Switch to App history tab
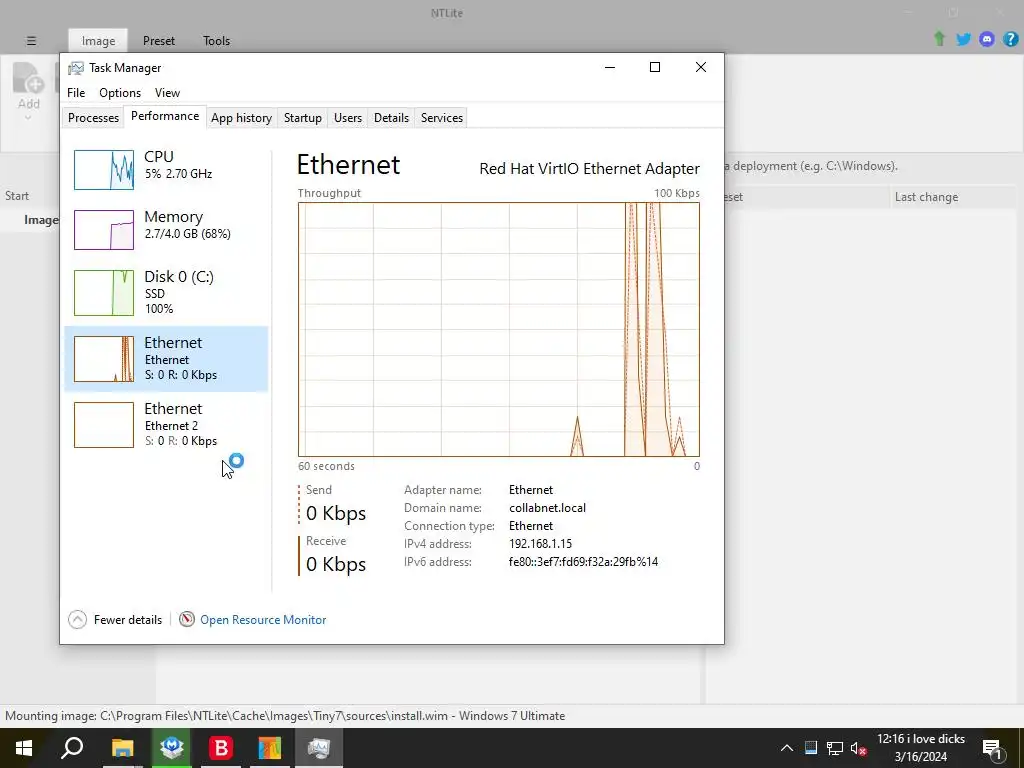Screen dimensions: 1024x768 241,118
